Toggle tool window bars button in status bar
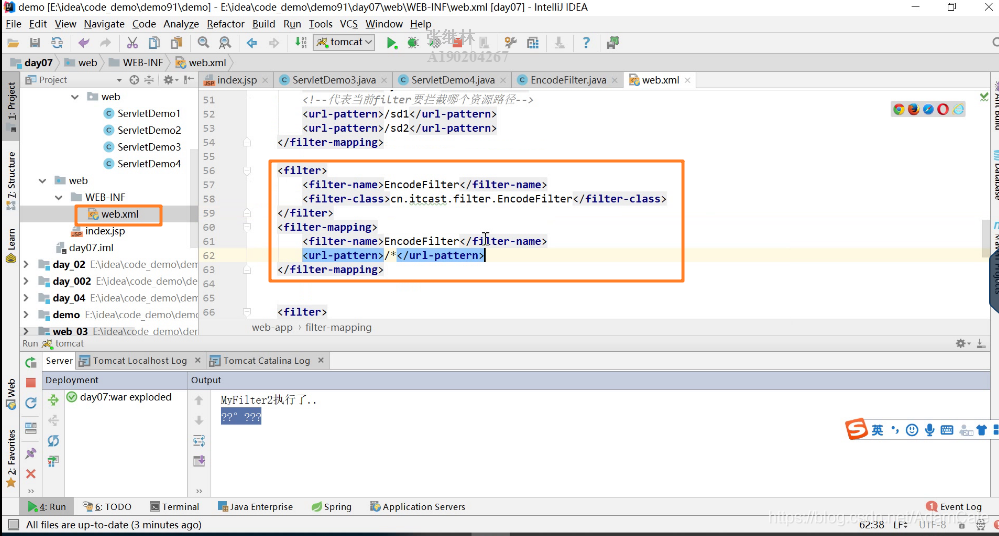The height and width of the screenshot is (536, 999). pos(13,525)
